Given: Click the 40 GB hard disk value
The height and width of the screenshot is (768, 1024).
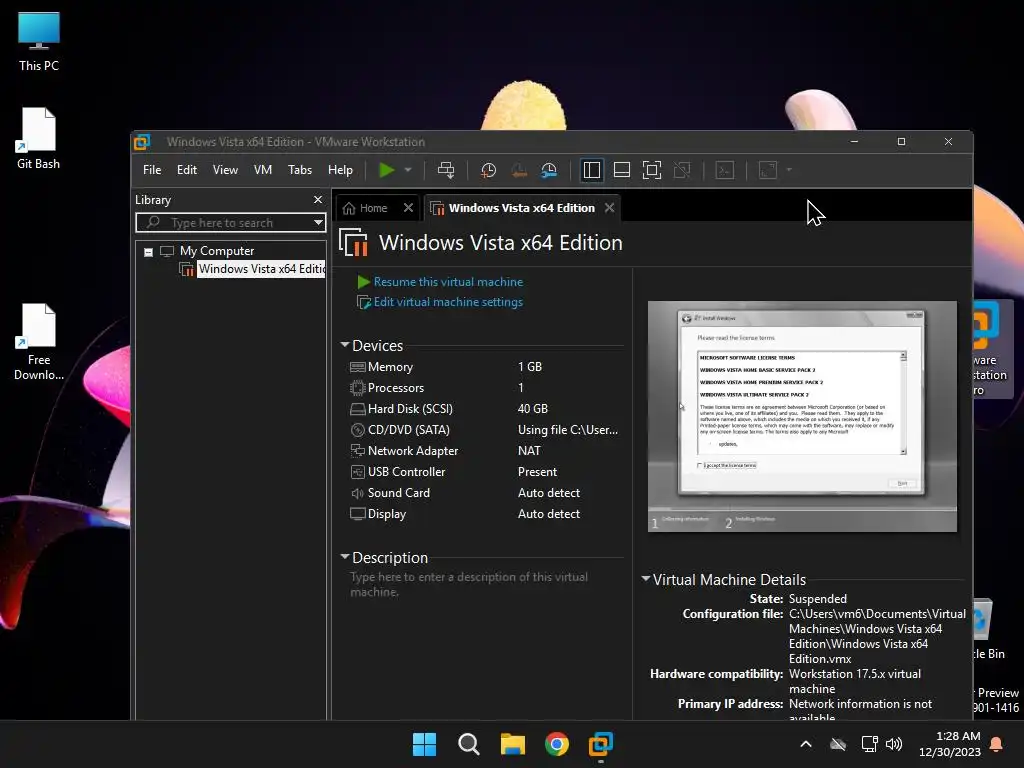Looking at the screenshot, I should click(x=533, y=409).
